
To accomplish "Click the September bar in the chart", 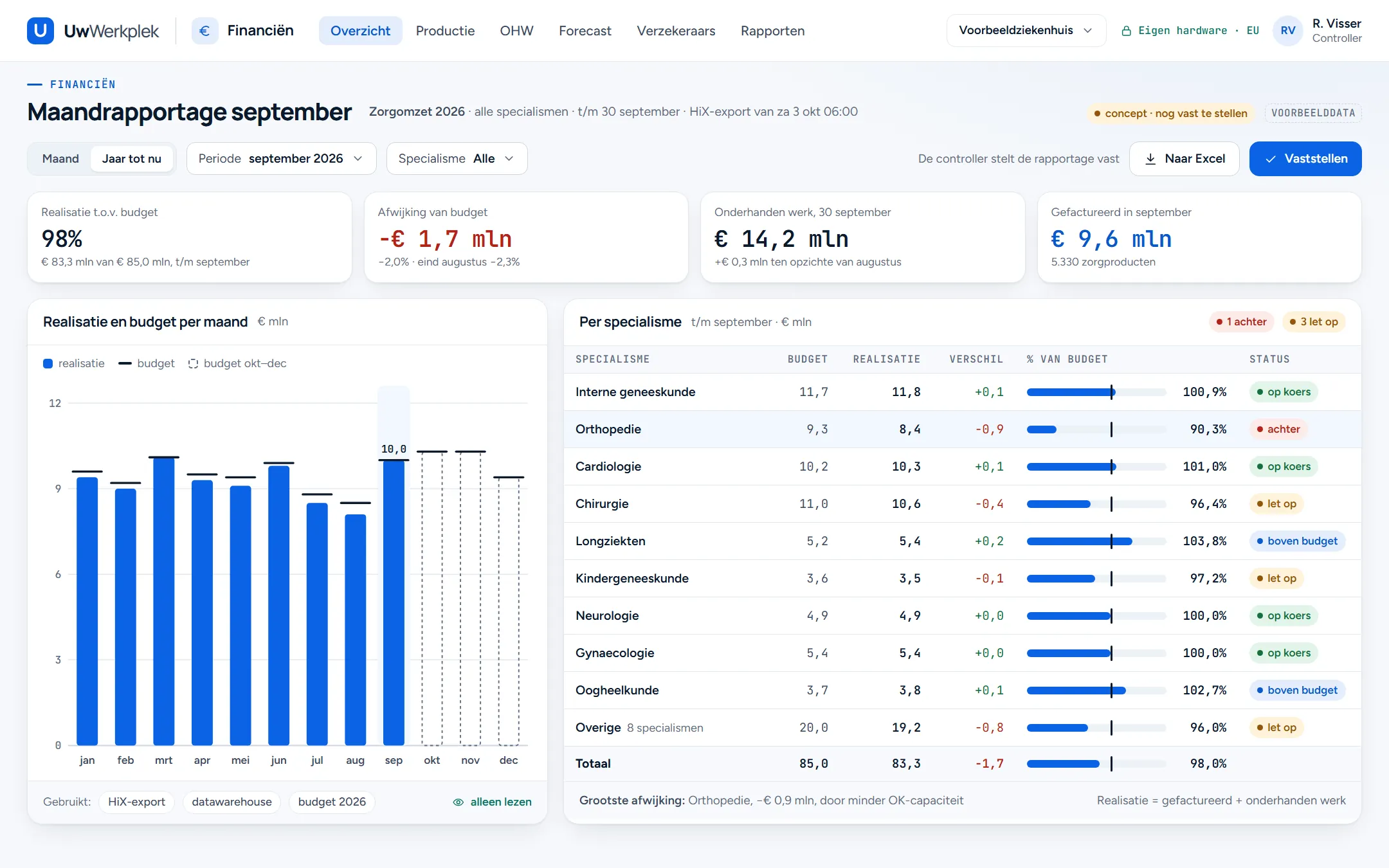I will pyautogui.click(x=394, y=602).
